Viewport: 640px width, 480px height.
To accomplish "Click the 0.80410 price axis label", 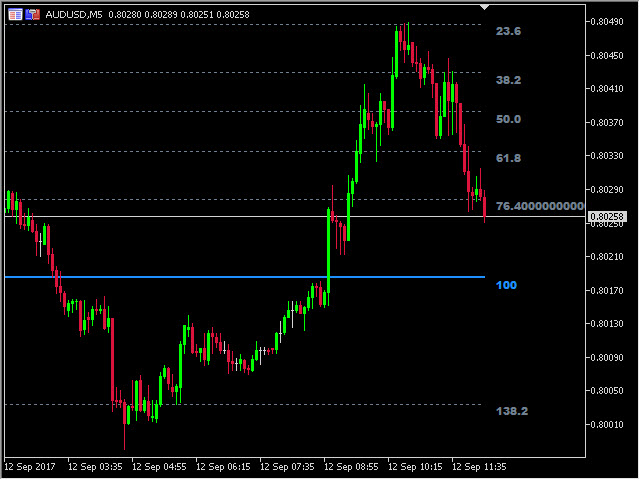I will pyautogui.click(x=607, y=89).
